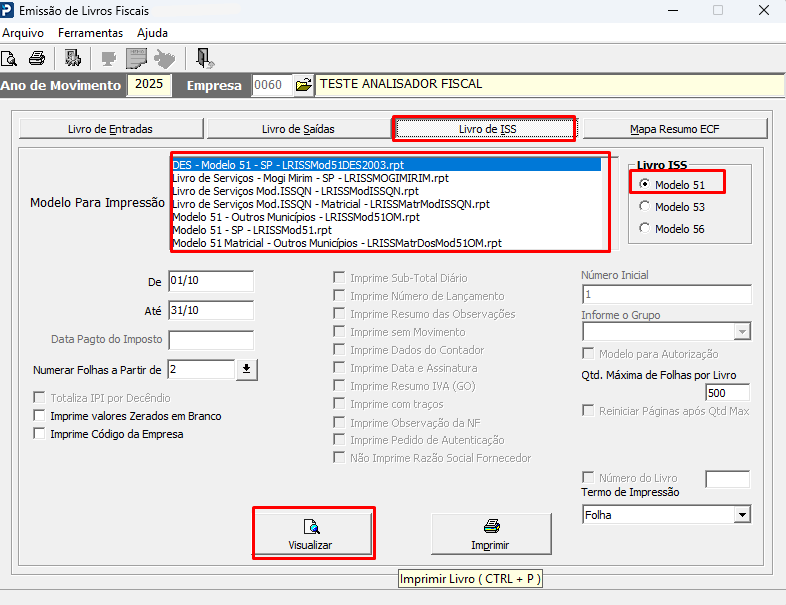Image resolution: width=786 pixels, height=605 pixels.
Task: Toggle Imprime com traços checkbox
Action: click(x=339, y=404)
